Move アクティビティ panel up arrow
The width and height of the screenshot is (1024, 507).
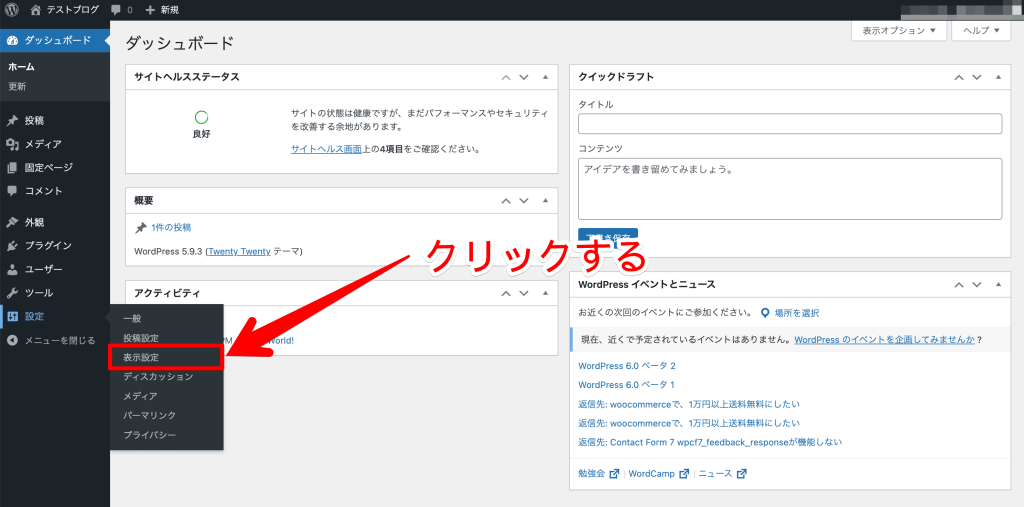[505, 293]
